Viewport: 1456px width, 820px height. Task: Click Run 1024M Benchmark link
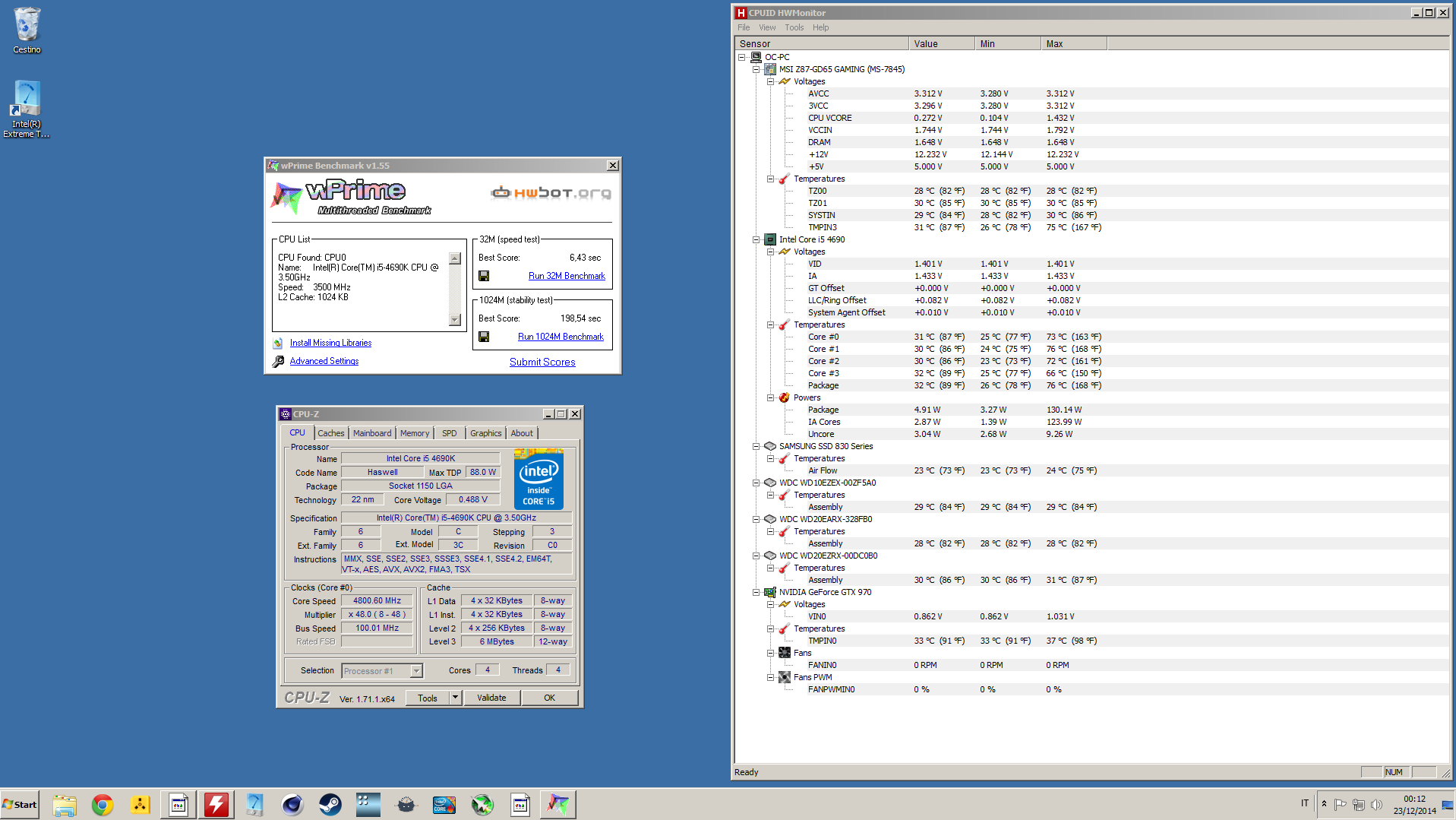561,337
